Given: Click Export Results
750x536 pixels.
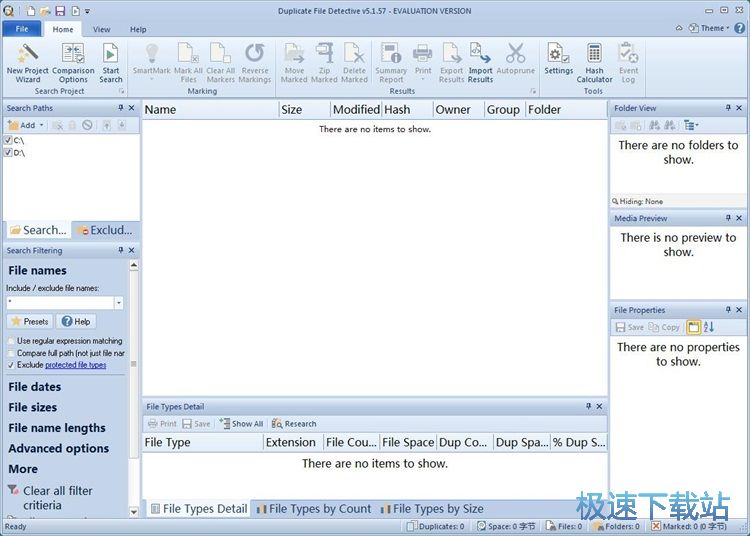Looking at the screenshot, I should tap(452, 63).
